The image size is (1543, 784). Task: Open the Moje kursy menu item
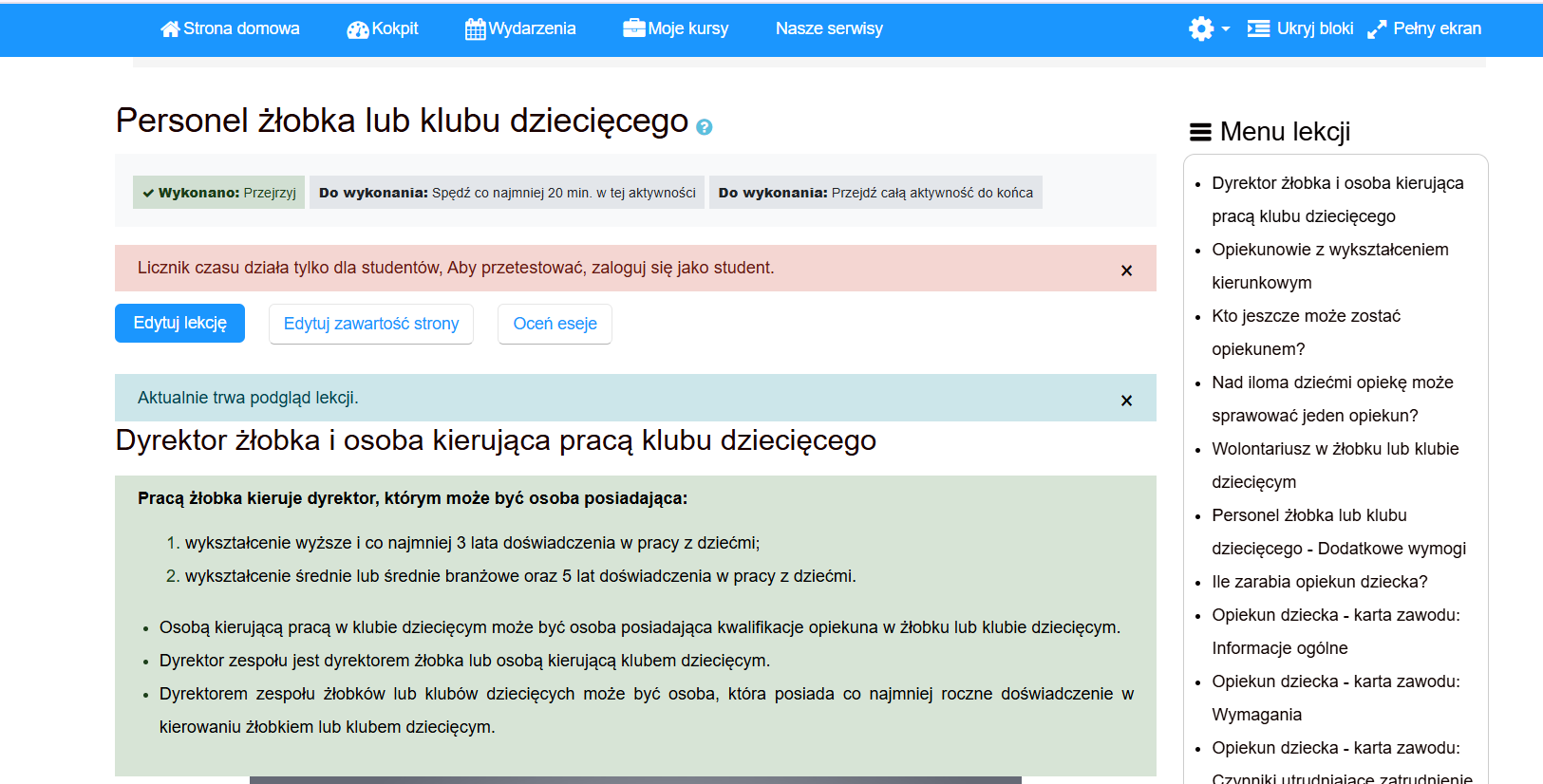687,28
